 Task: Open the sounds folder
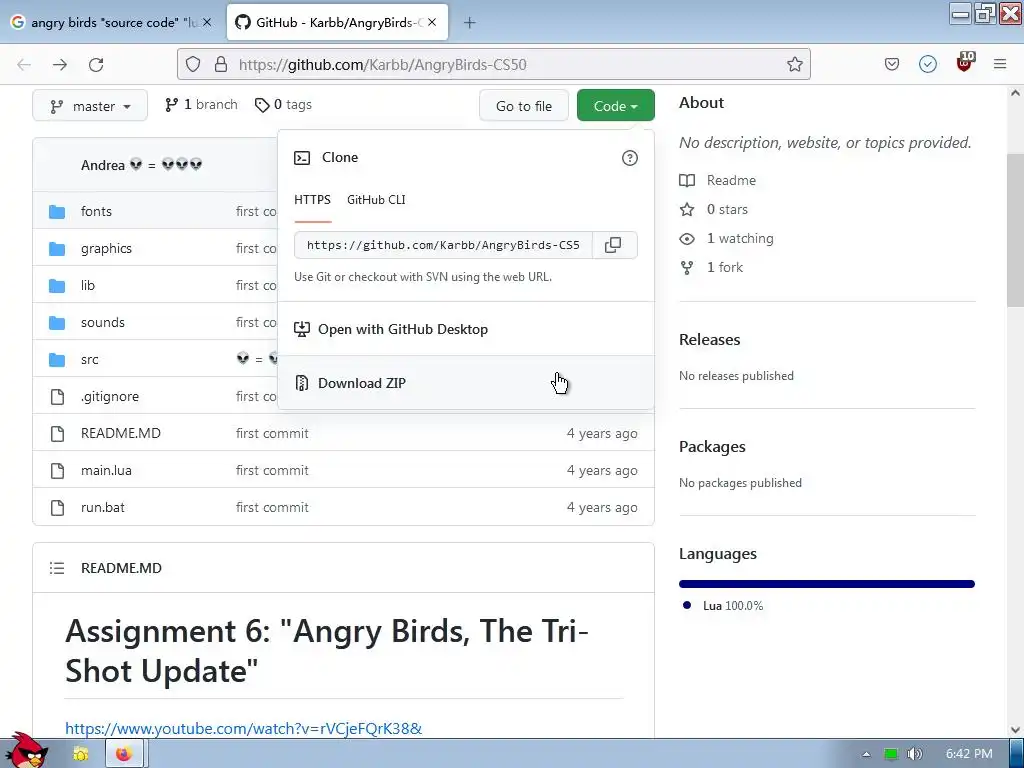(103, 323)
